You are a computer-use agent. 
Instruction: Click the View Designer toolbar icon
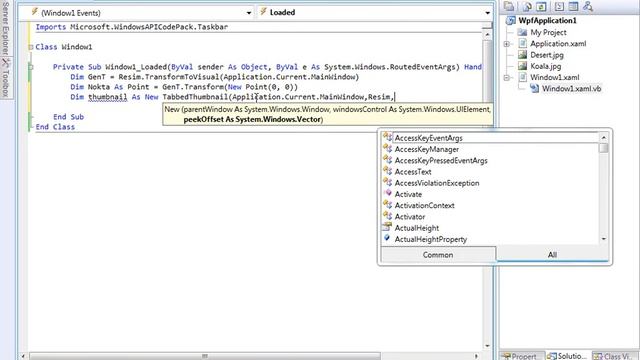tap(573, 6)
